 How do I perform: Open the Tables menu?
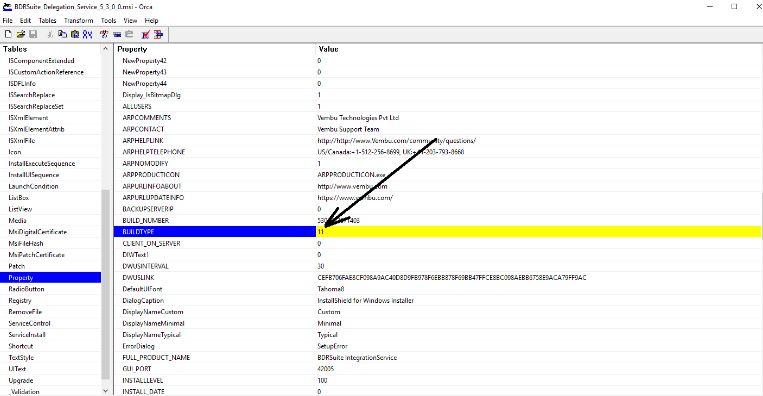coord(47,20)
